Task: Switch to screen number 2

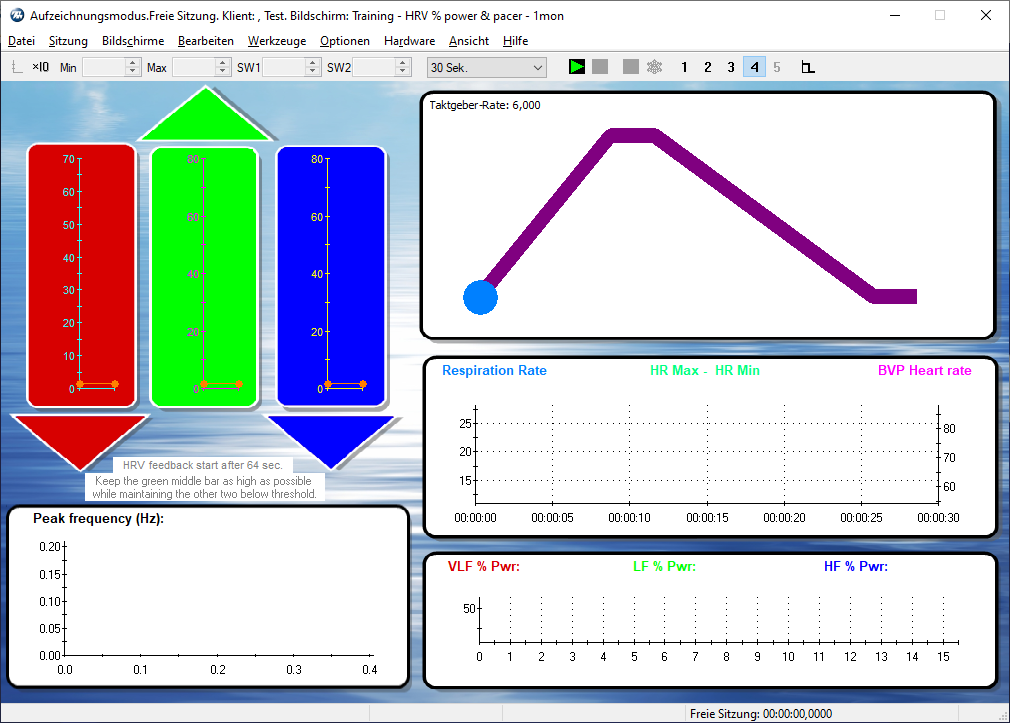Action: pyautogui.click(x=707, y=67)
